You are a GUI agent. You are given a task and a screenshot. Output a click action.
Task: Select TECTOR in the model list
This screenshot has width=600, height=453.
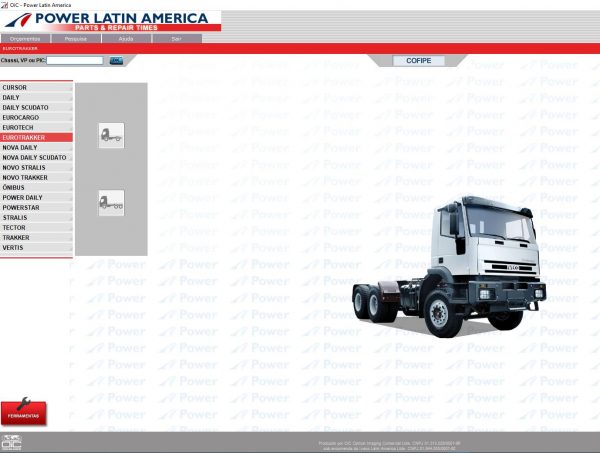(36, 228)
